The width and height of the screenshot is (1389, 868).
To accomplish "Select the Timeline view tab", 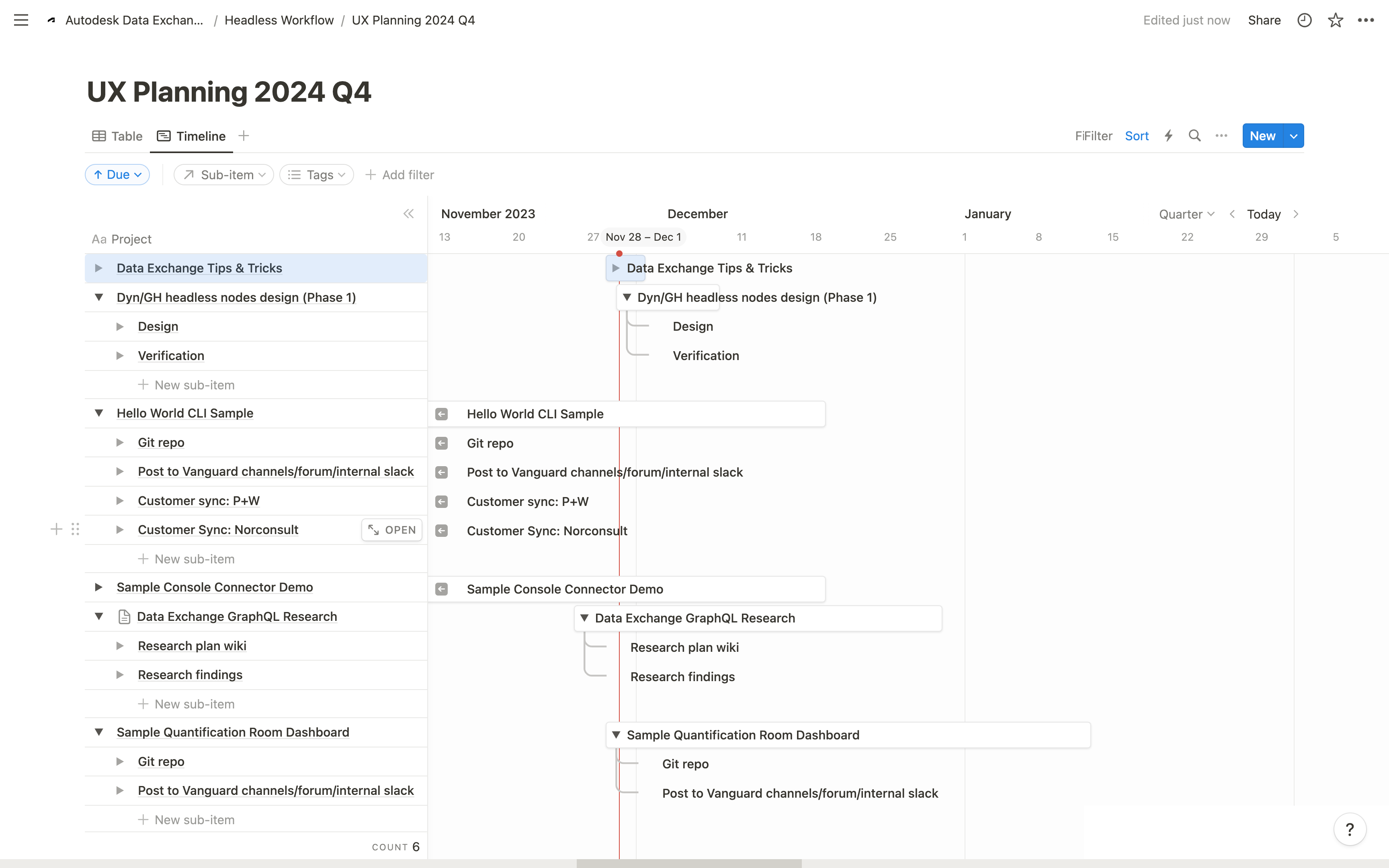I will [191, 136].
